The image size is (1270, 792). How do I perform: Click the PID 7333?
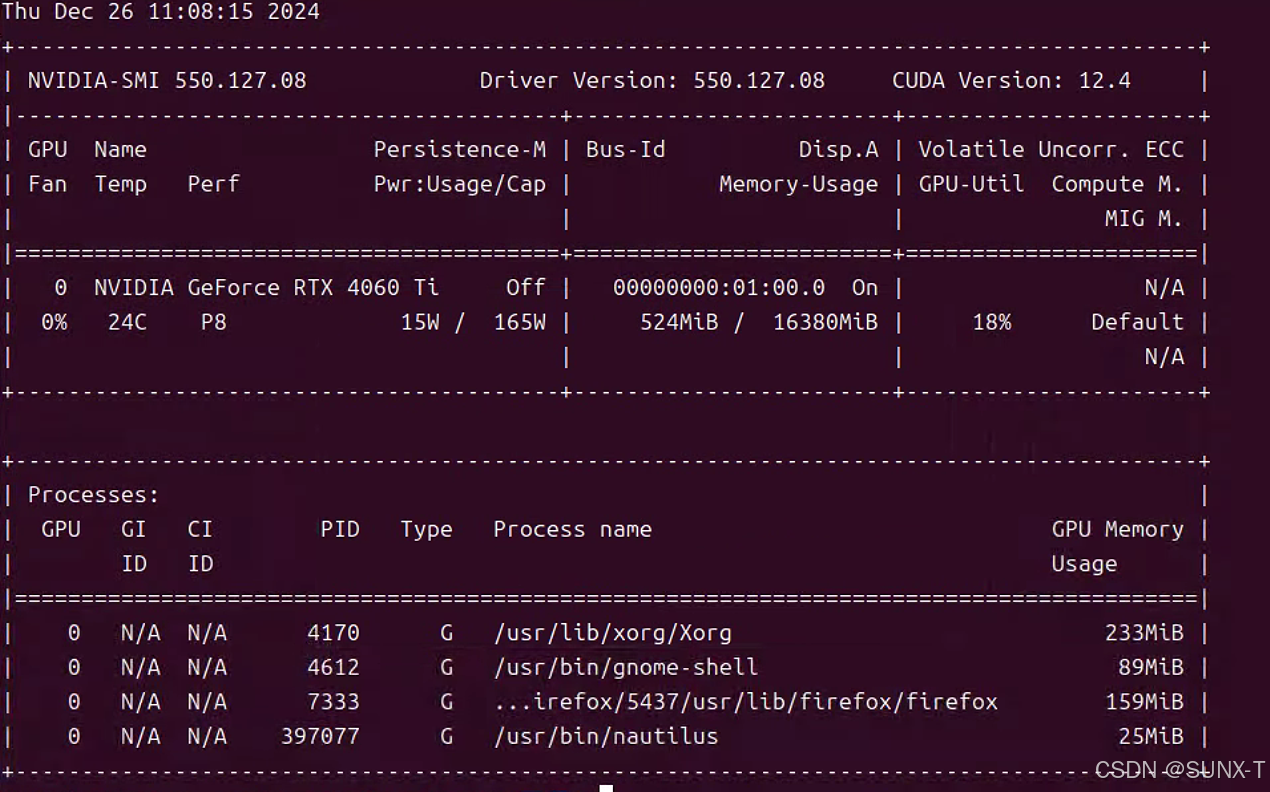[333, 702]
